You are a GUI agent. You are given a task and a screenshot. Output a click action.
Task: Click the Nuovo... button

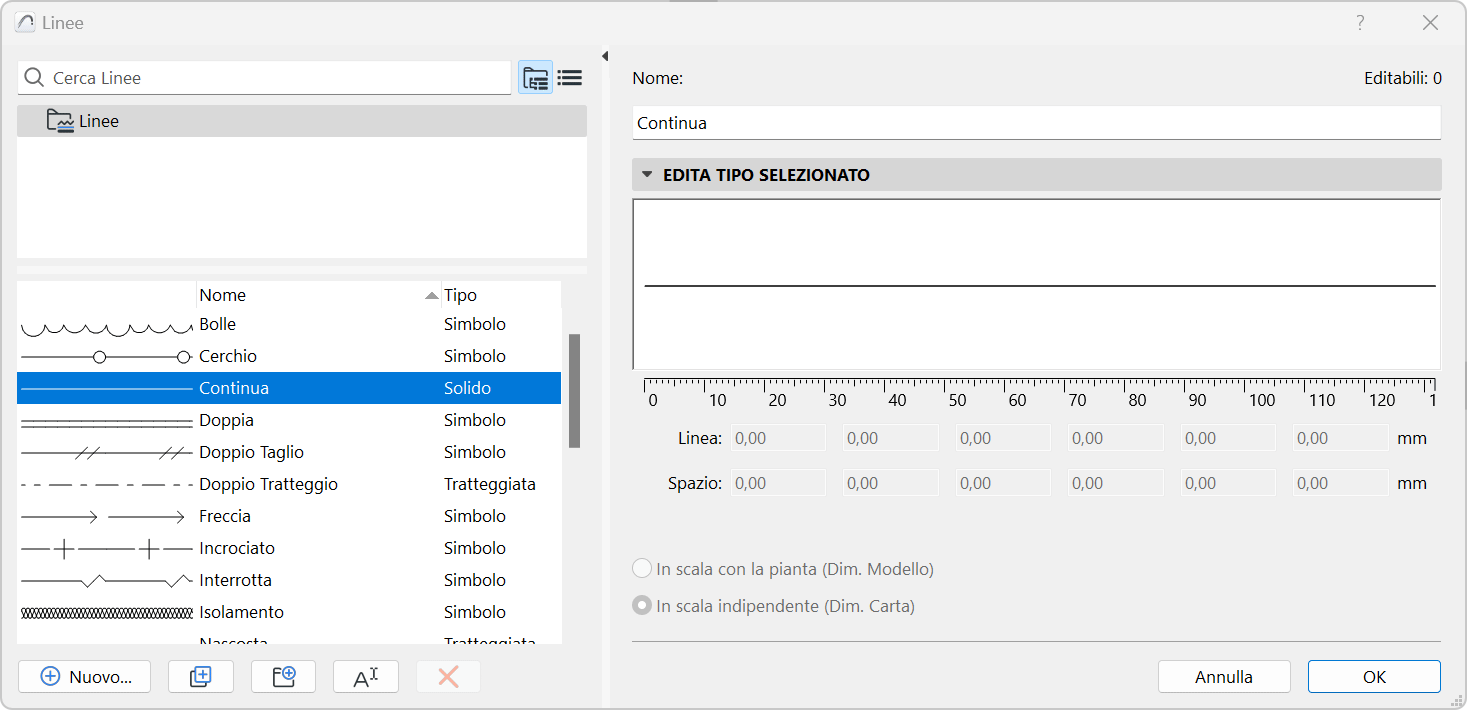tap(85, 677)
